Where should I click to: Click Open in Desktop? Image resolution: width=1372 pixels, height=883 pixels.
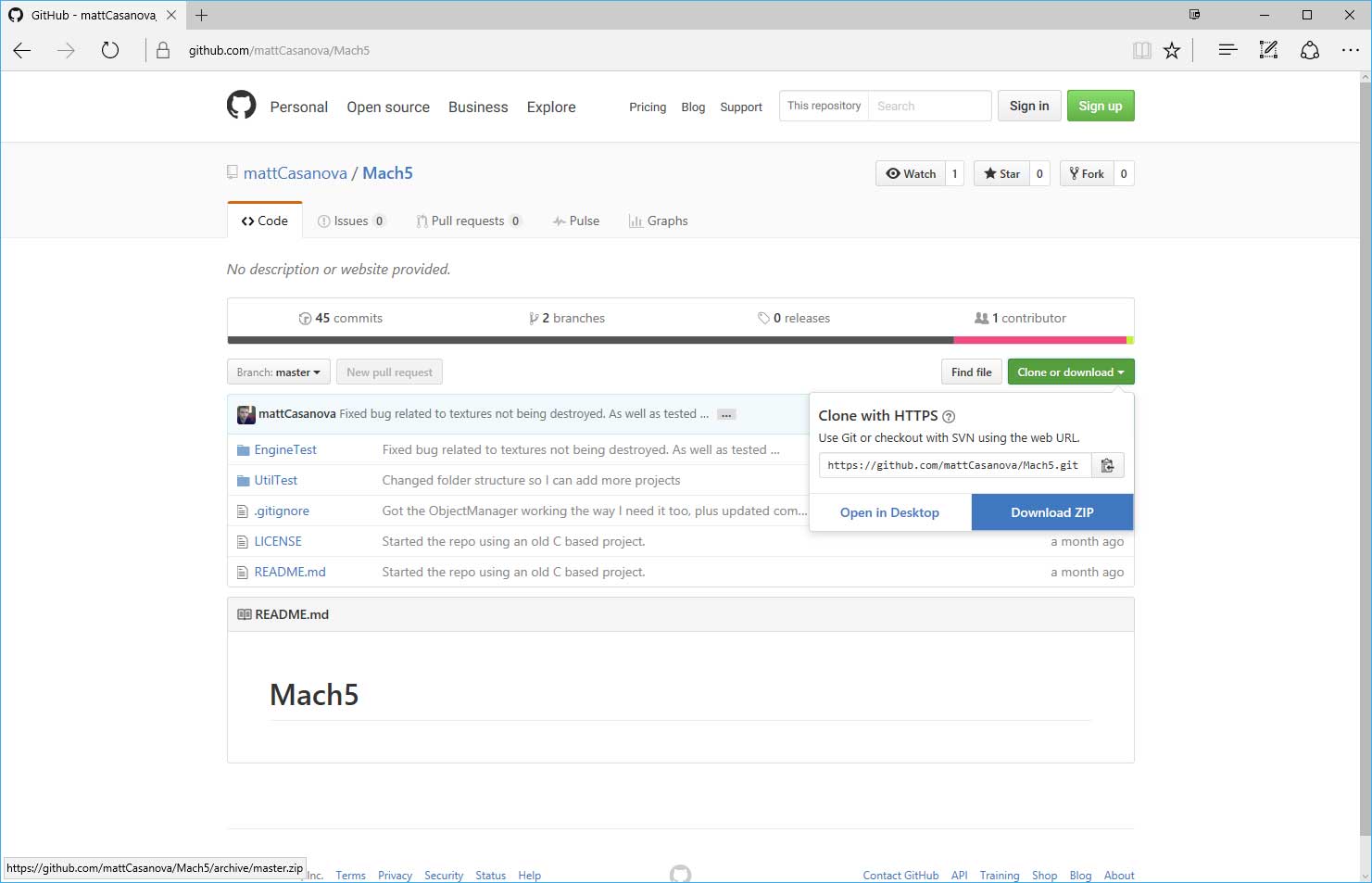pos(889,512)
